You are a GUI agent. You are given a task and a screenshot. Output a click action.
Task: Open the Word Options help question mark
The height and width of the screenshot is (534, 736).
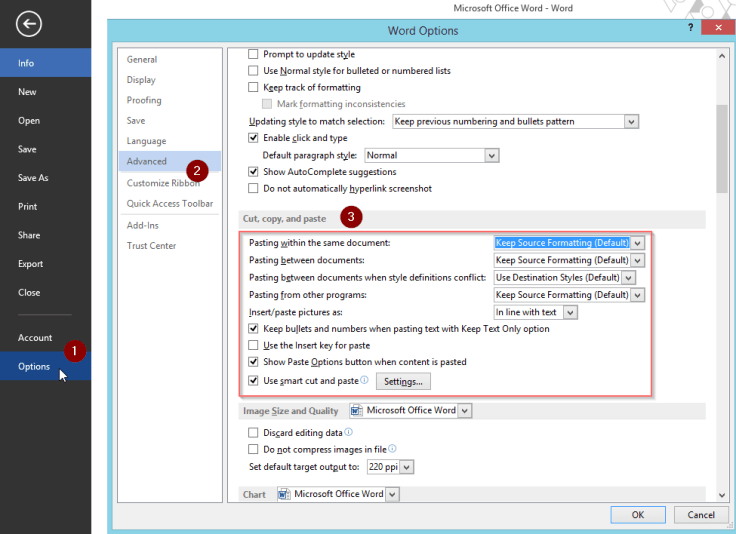pyautogui.click(x=690, y=28)
